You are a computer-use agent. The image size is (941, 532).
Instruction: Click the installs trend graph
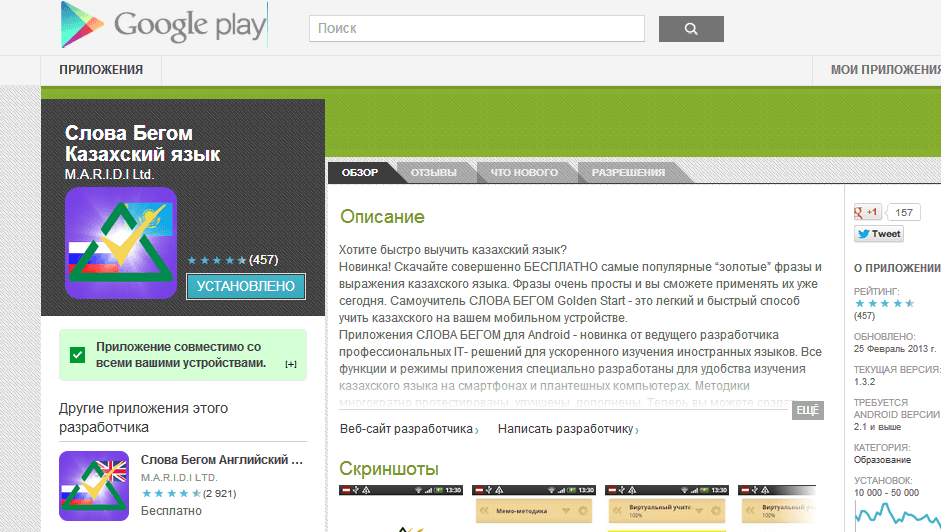pyautogui.click(x=897, y=515)
